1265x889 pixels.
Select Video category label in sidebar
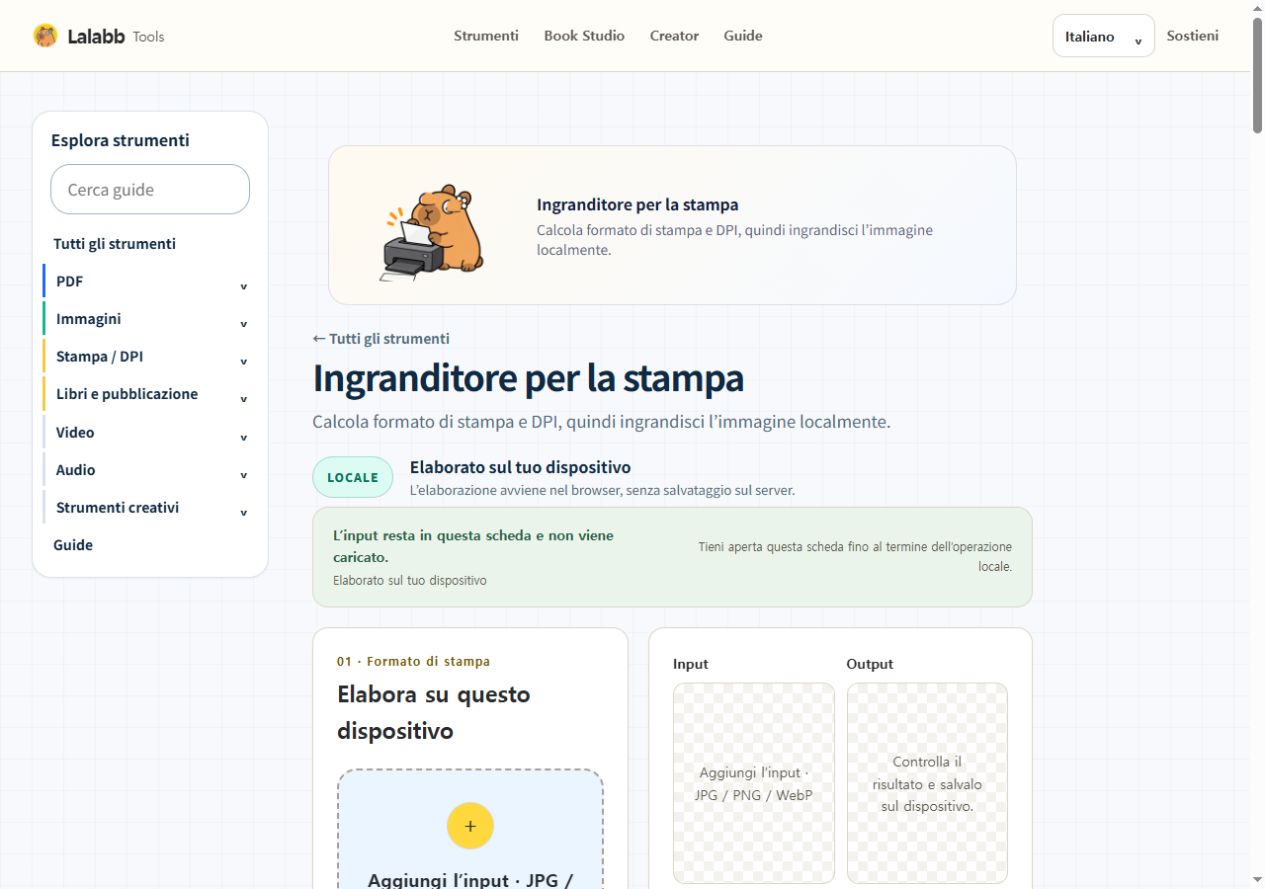pos(75,432)
